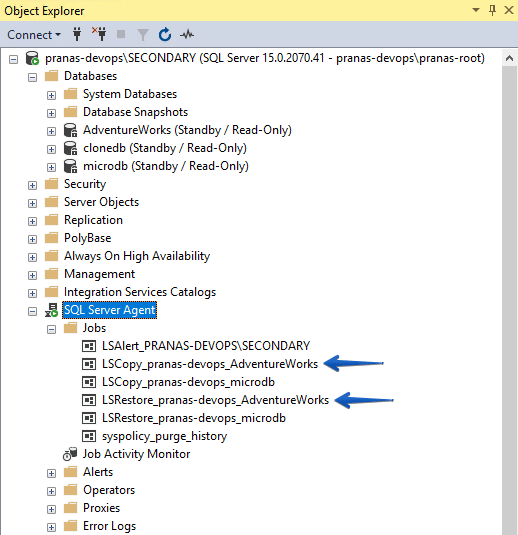Select the syspolicy_purge_history job
The image size is (518, 535).
point(164,436)
